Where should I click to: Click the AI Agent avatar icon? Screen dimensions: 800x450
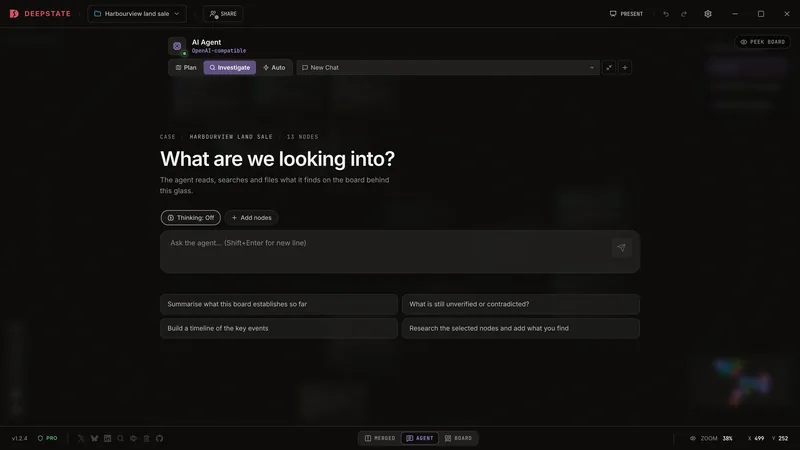point(177,46)
